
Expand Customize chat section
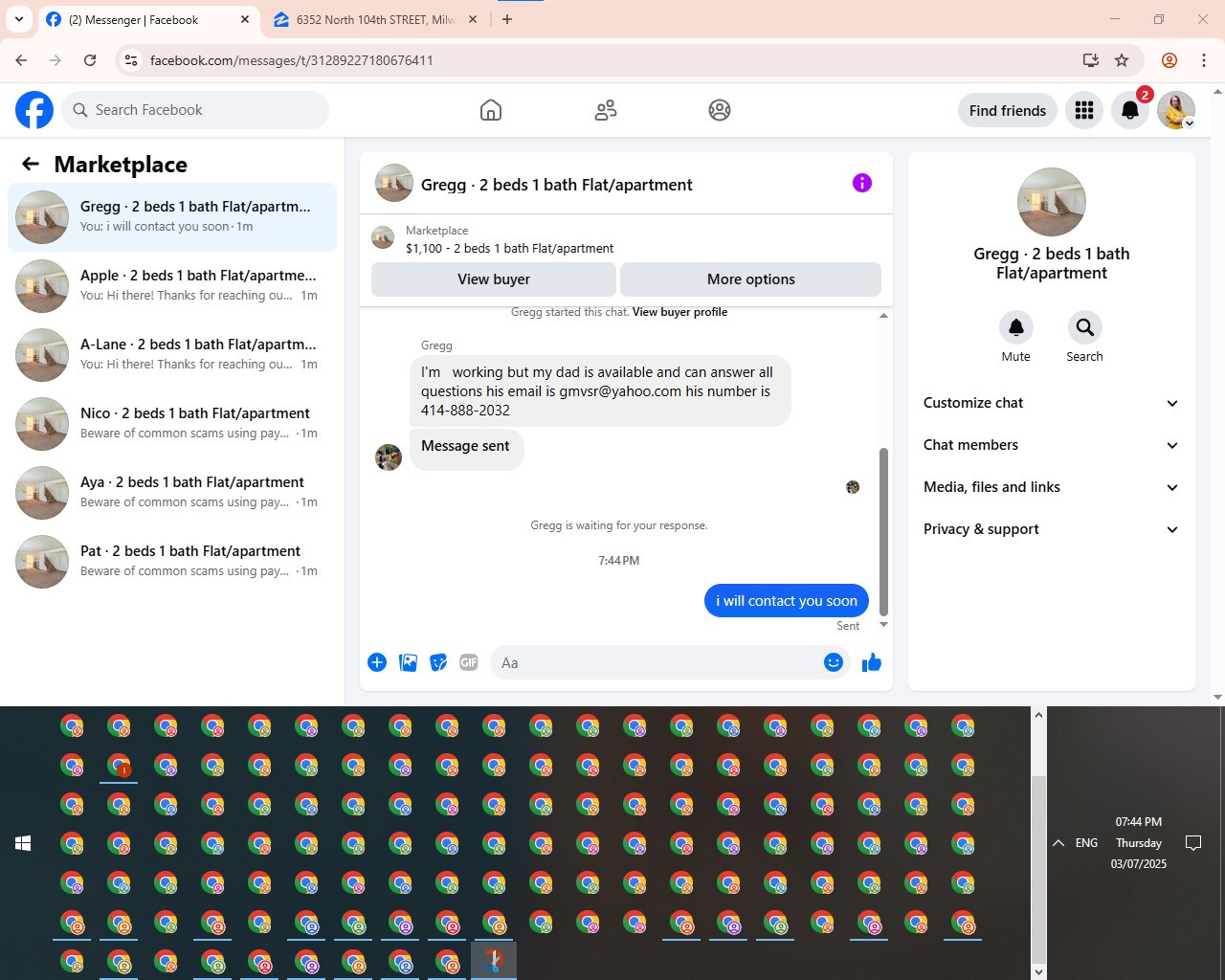pos(1051,403)
